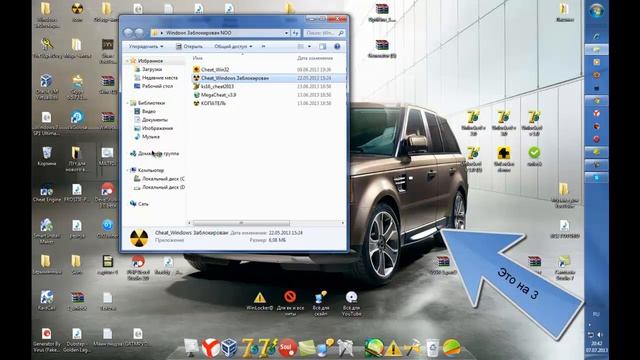Open the red Soul icon in the dock
The image size is (640, 360).
pos(287,348)
